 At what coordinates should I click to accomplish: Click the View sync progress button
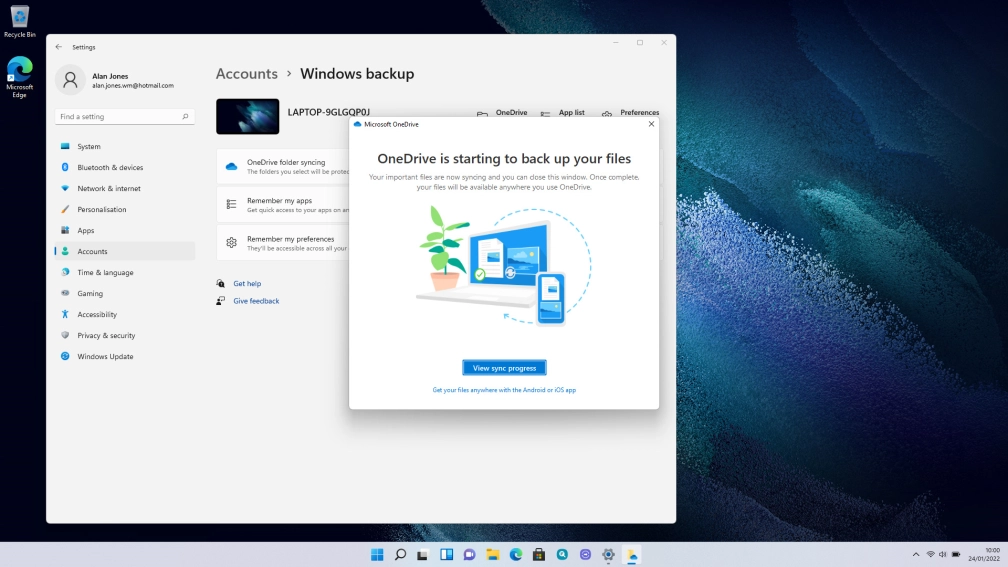point(504,368)
